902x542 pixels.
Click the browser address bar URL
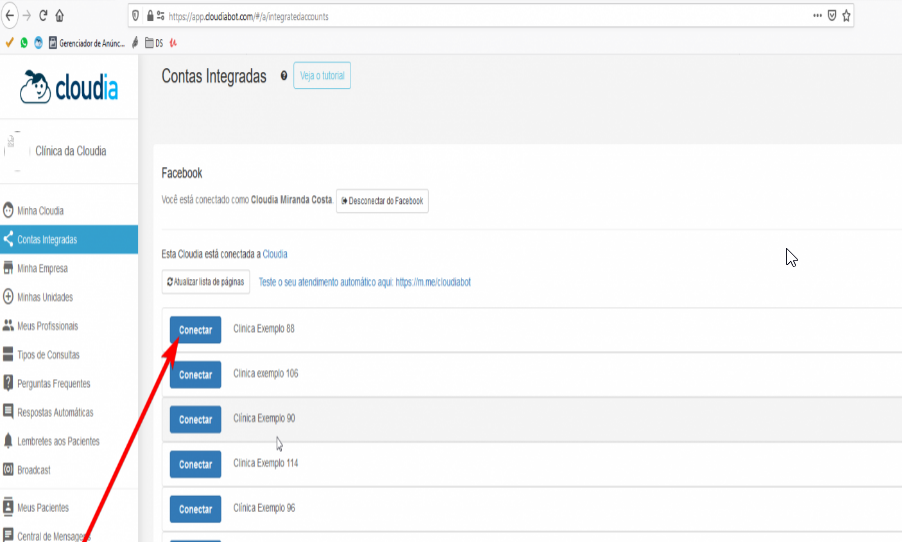248,17
